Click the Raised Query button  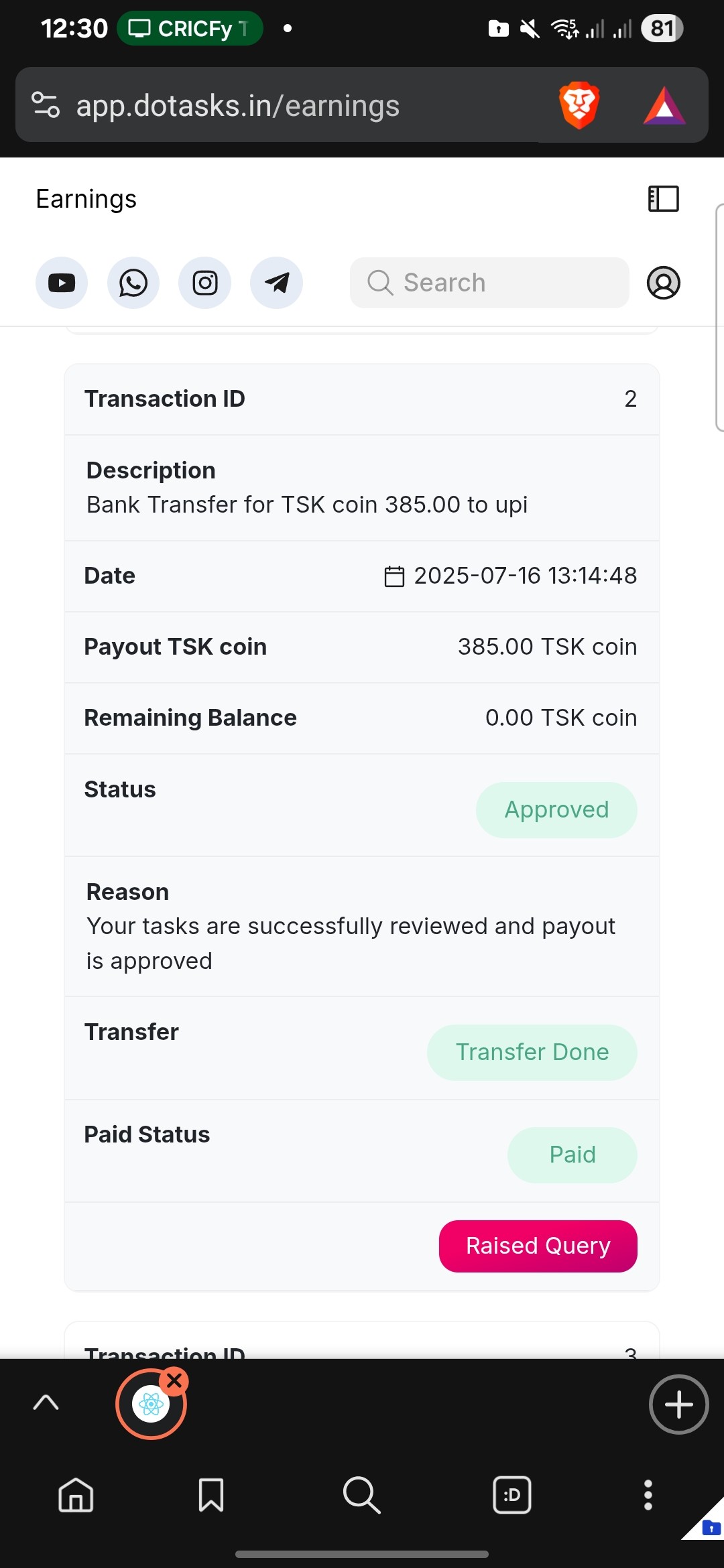coord(538,1246)
